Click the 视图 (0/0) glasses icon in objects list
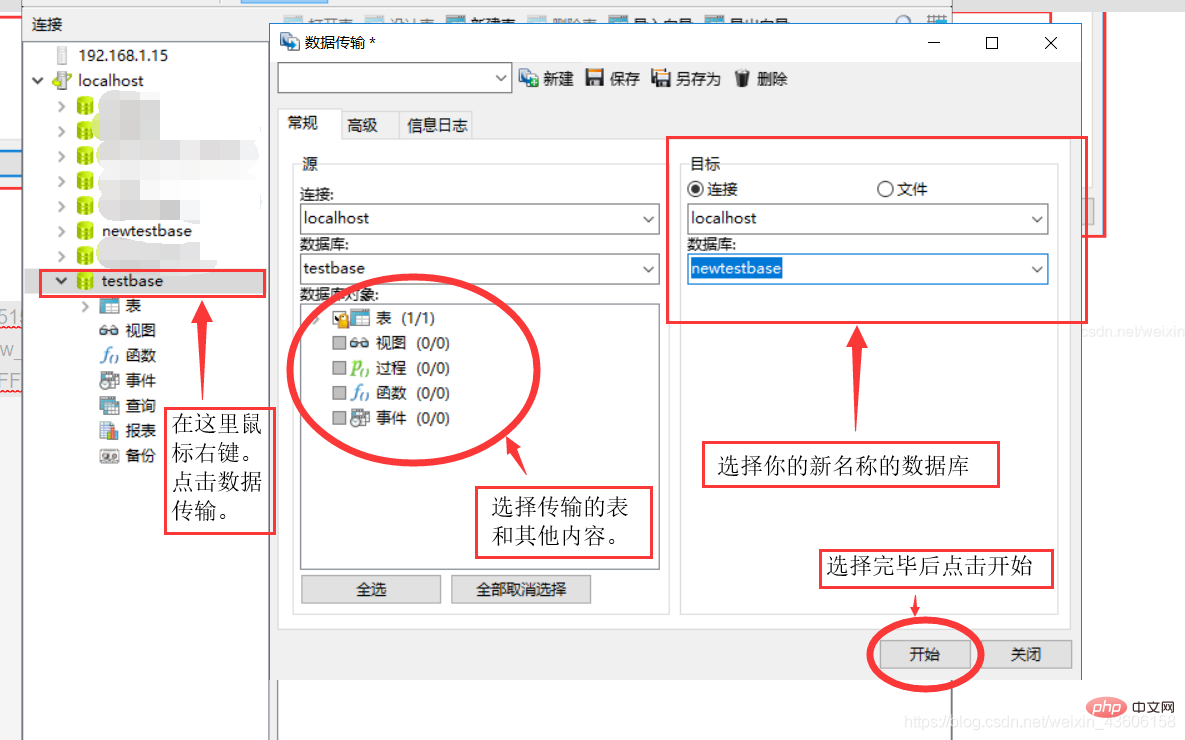This screenshot has width=1185, height=740. pyautogui.click(x=360, y=343)
